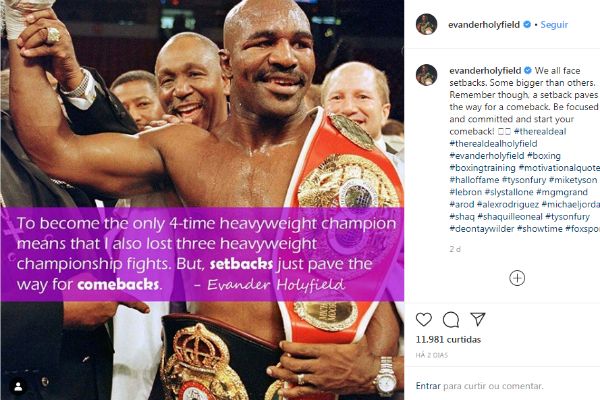Click the HÁ 2 DIAS timestamp

click(432, 355)
